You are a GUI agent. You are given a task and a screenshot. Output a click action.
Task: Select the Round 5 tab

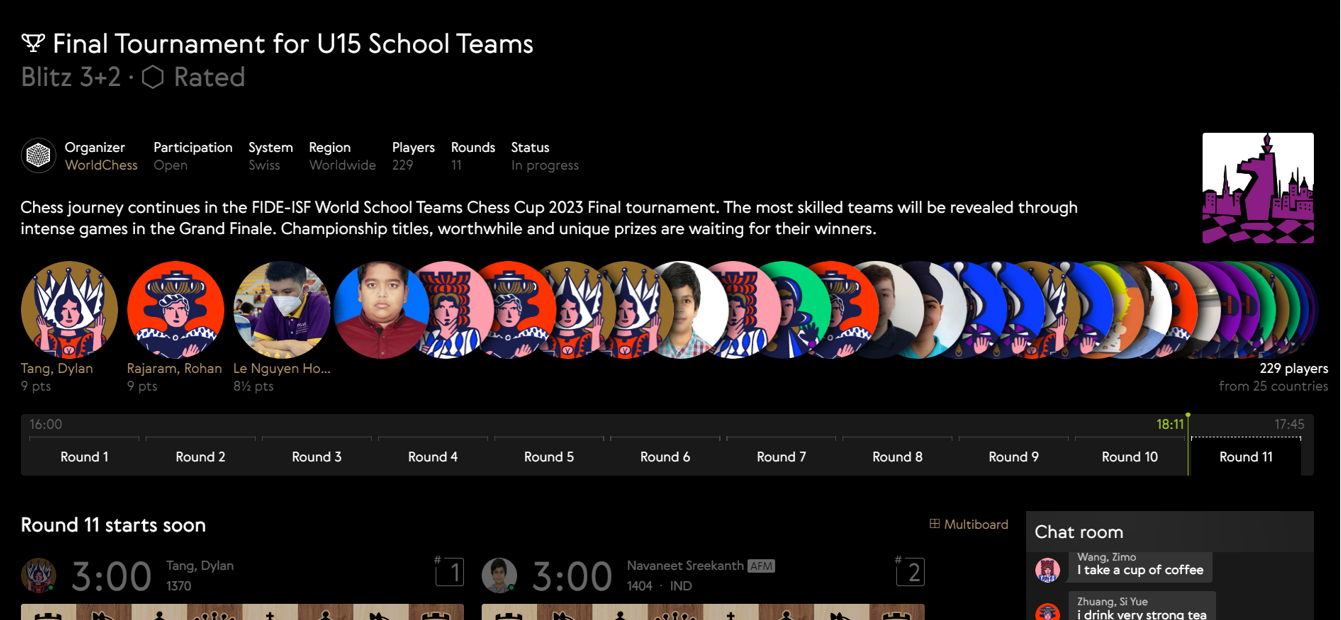[549, 456]
